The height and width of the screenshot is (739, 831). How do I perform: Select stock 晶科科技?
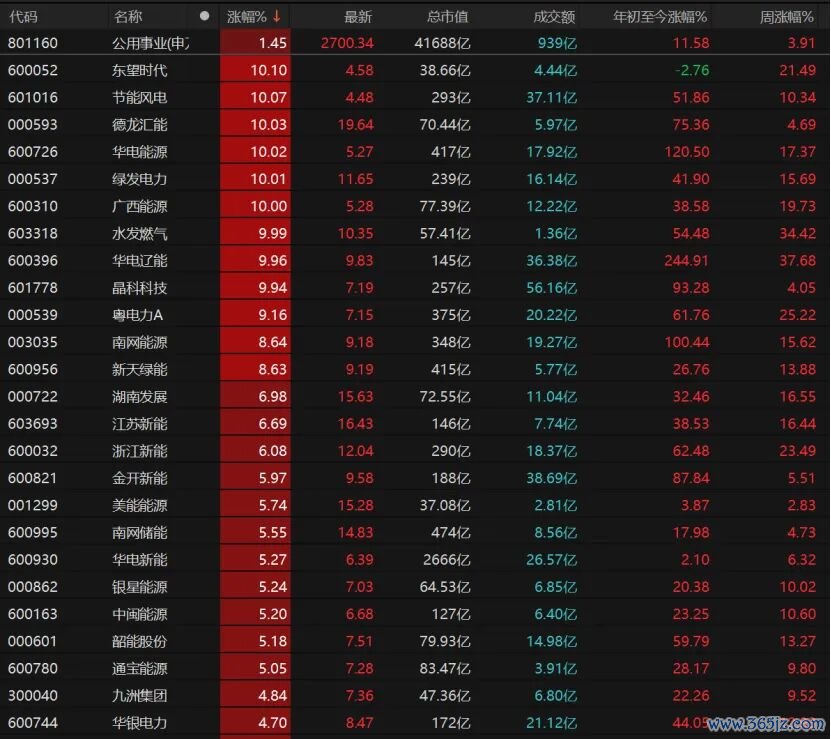[139, 288]
